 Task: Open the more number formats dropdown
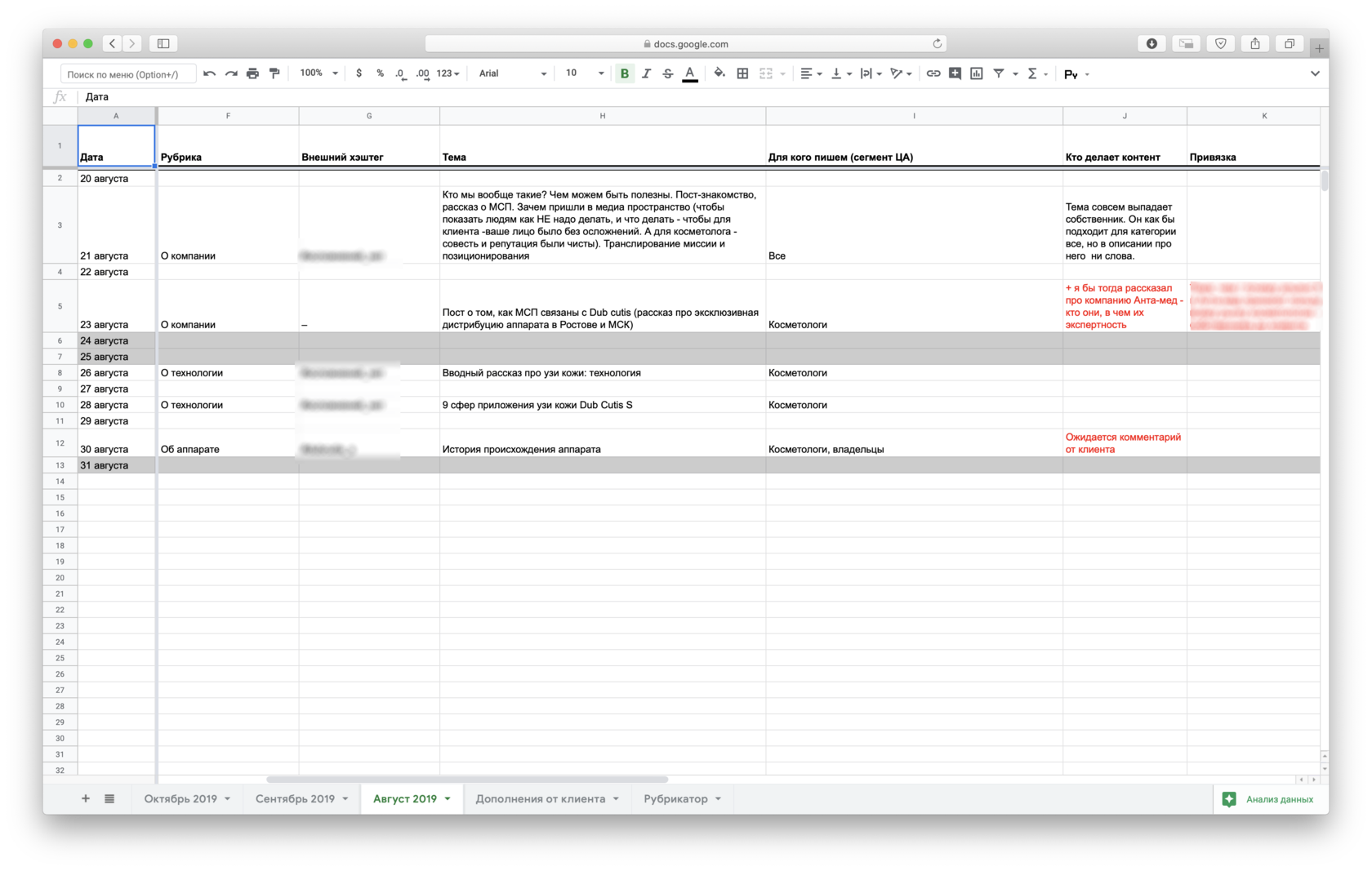pyautogui.click(x=448, y=73)
